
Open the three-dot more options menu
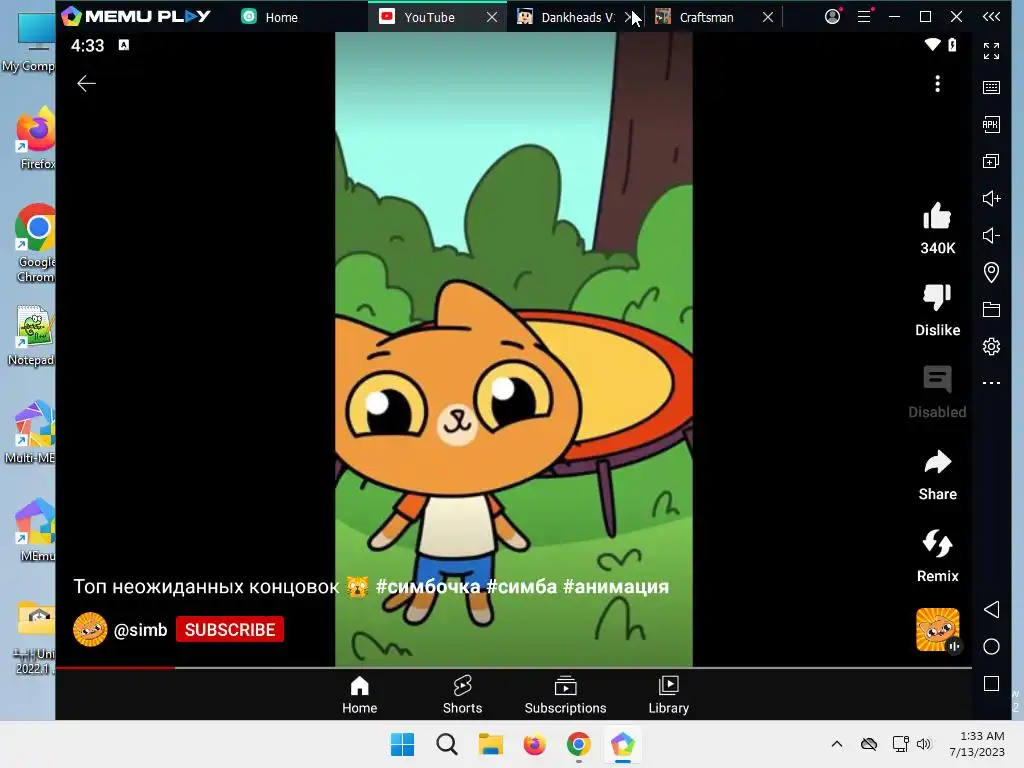[x=937, y=84]
